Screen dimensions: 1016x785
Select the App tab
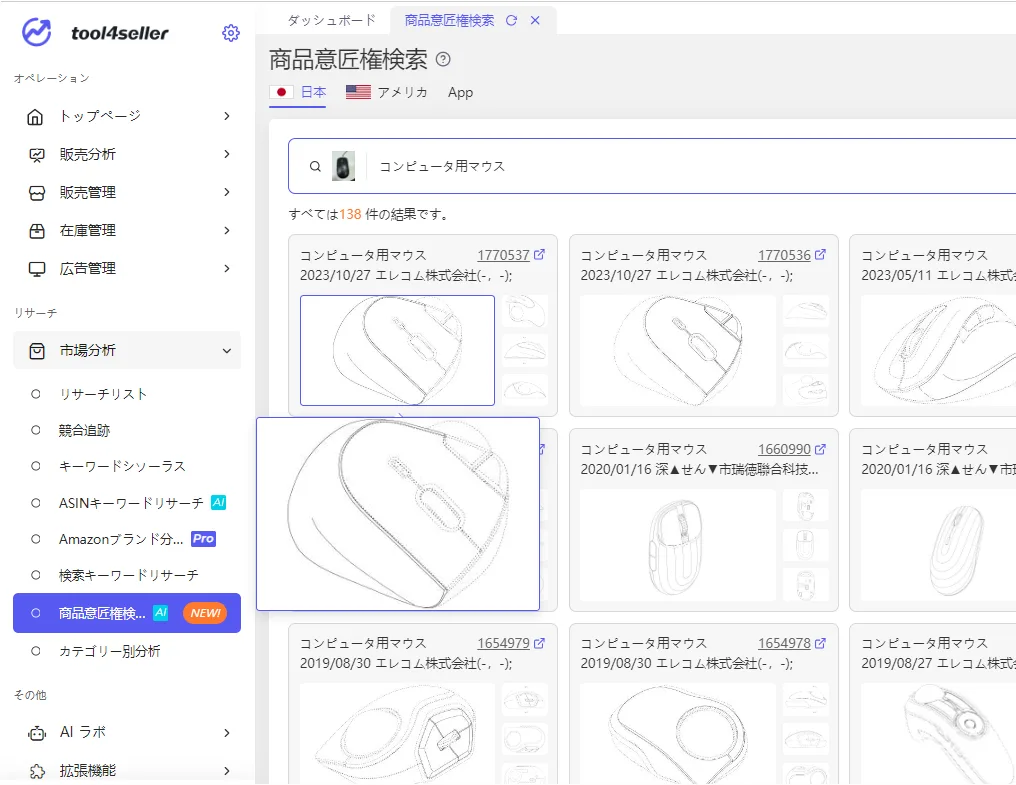click(460, 92)
